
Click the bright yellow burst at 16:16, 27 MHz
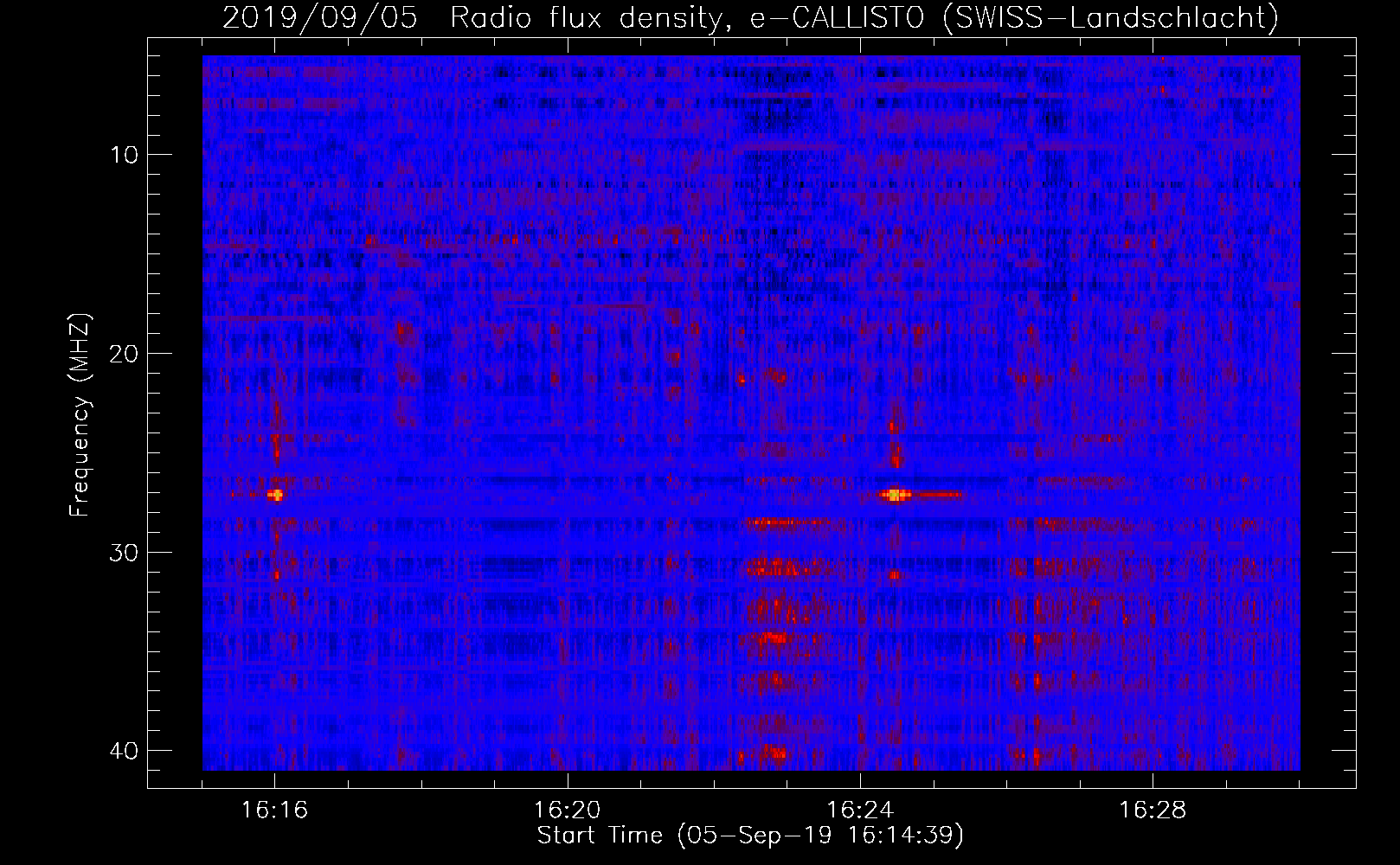[276, 495]
